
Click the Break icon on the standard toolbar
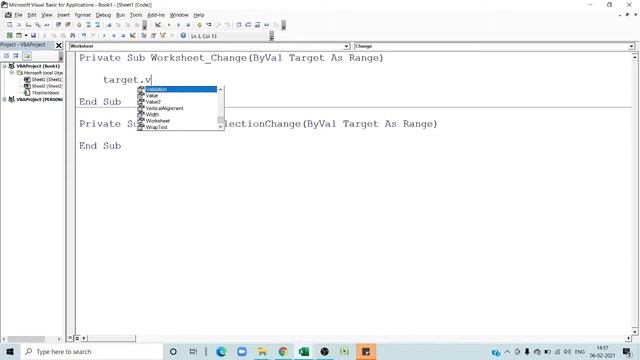(113, 36)
